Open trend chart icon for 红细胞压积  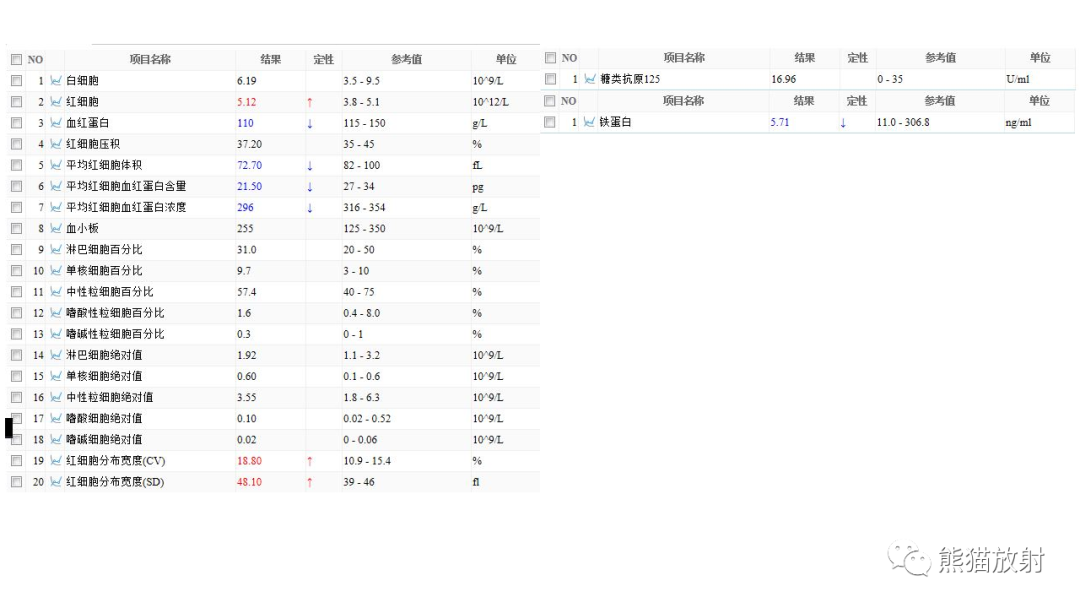[x=56, y=144]
